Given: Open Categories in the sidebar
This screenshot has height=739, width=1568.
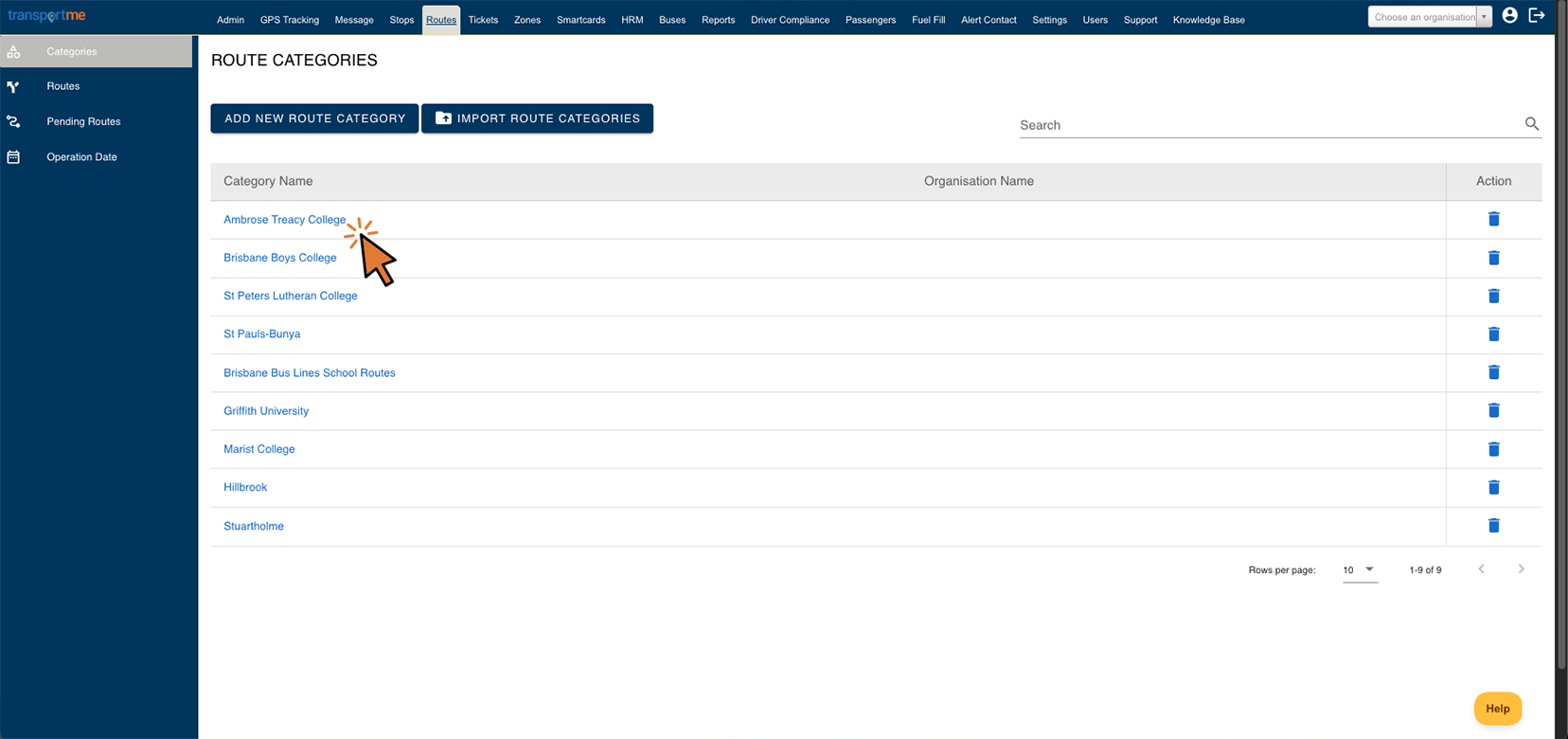Looking at the screenshot, I should pyautogui.click(x=96, y=51).
